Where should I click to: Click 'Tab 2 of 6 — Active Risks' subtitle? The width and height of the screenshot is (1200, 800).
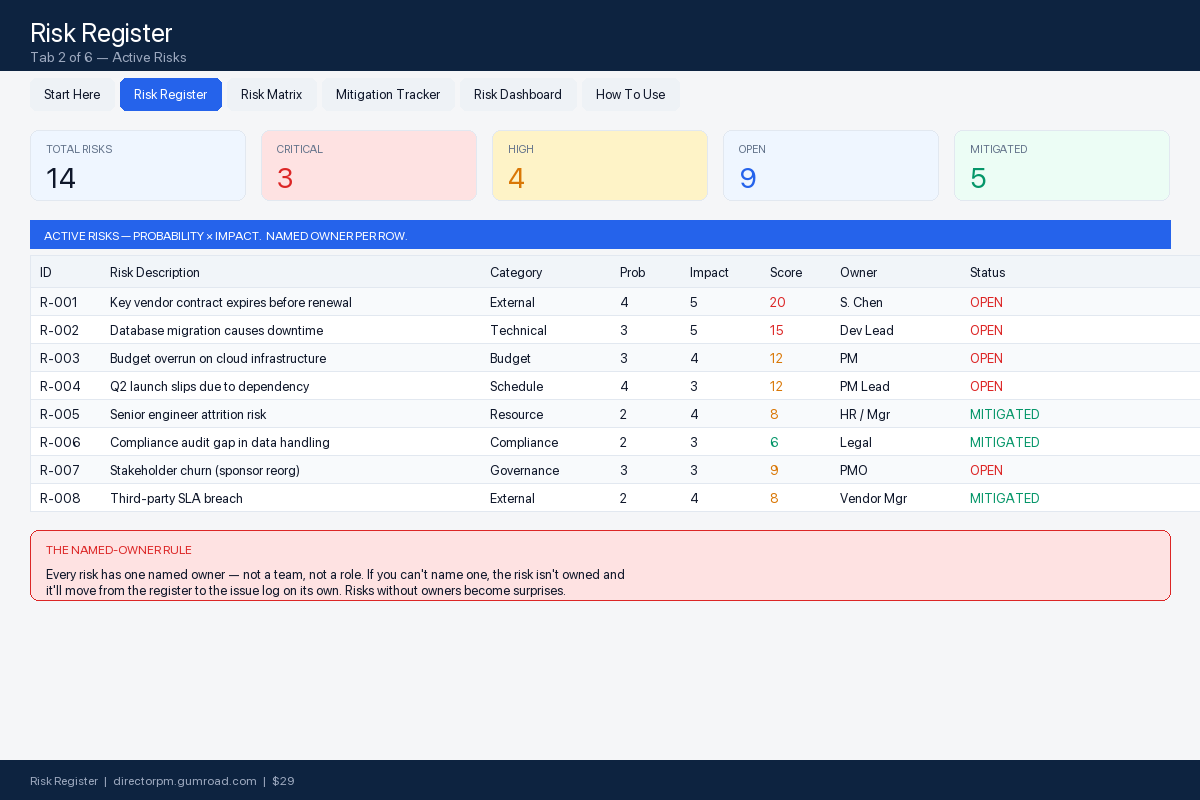(108, 58)
